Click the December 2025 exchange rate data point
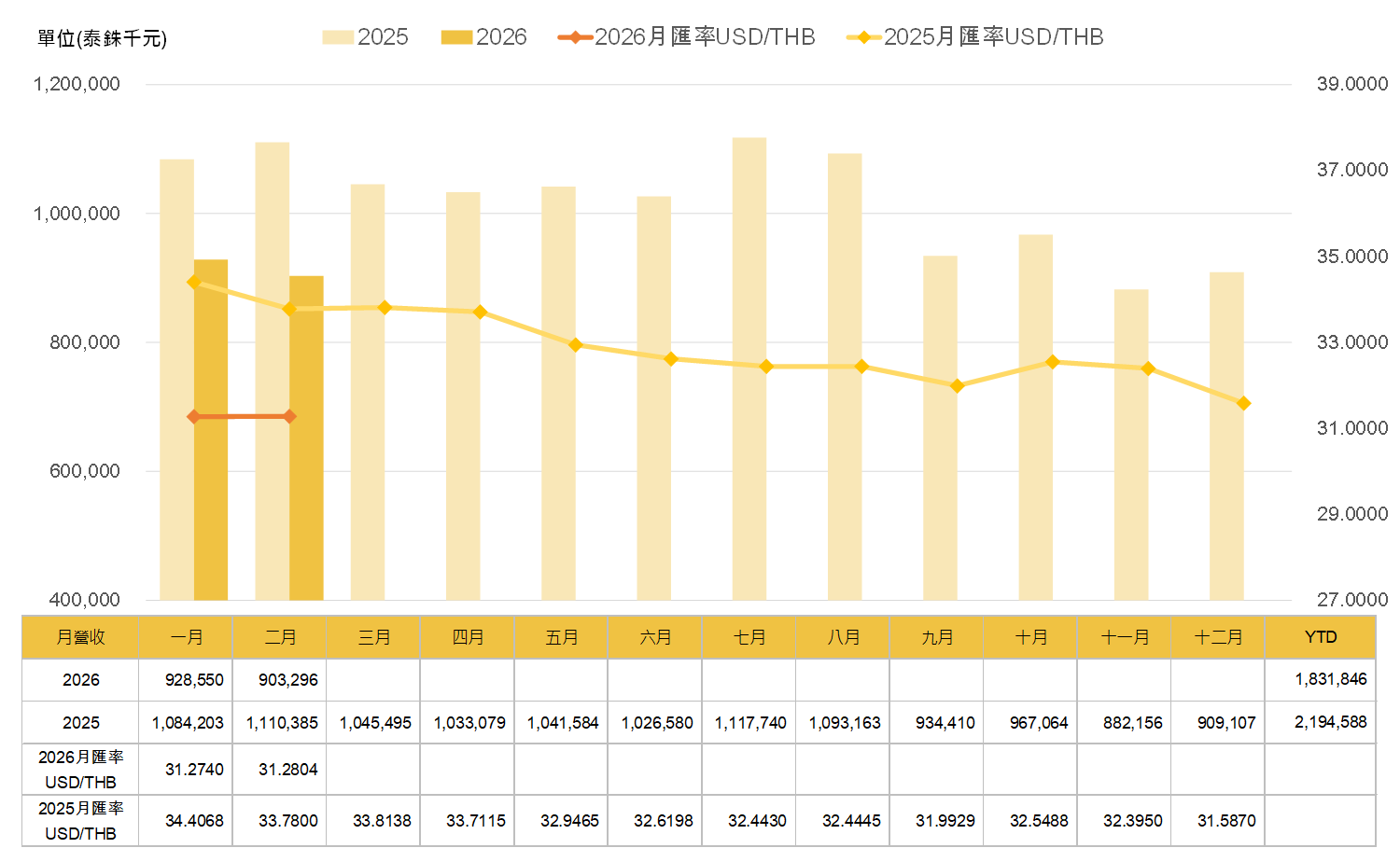Screen dimensions: 1400x848 1243,404
